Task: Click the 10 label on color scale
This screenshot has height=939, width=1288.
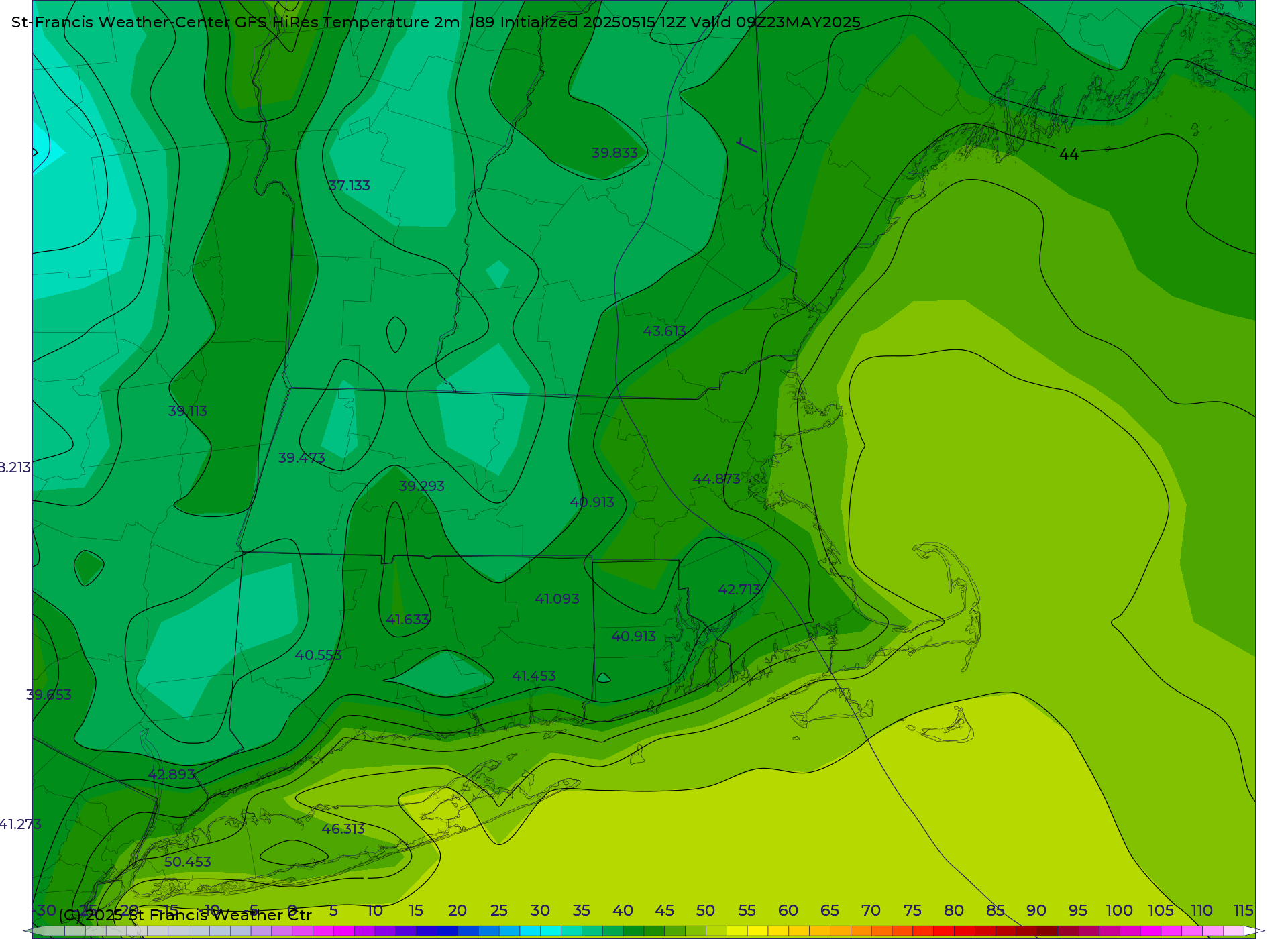Action: (375, 911)
